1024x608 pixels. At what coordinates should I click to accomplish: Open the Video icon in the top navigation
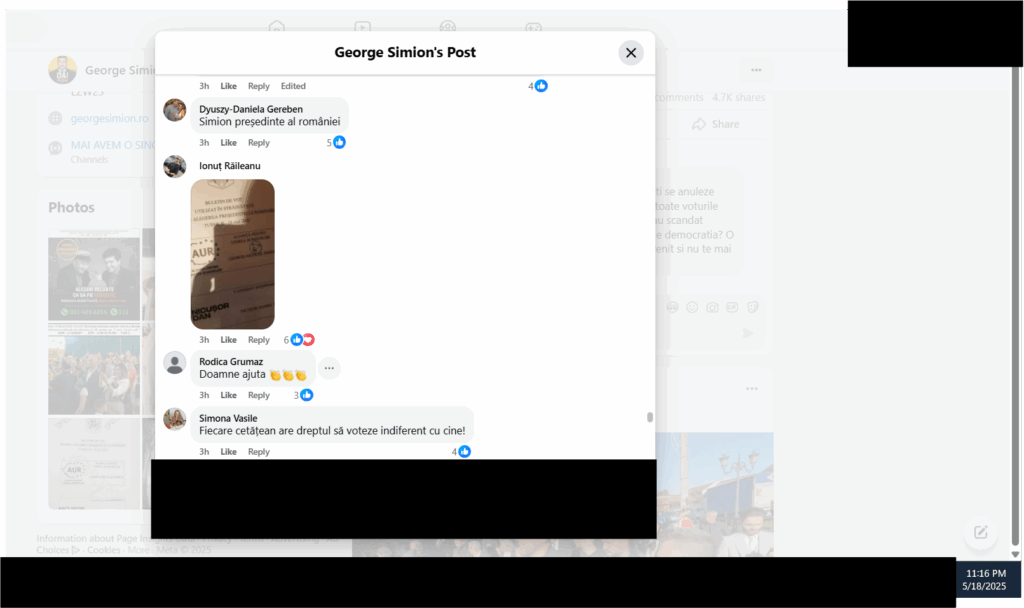pyautogui.click(x=362, y=27)
